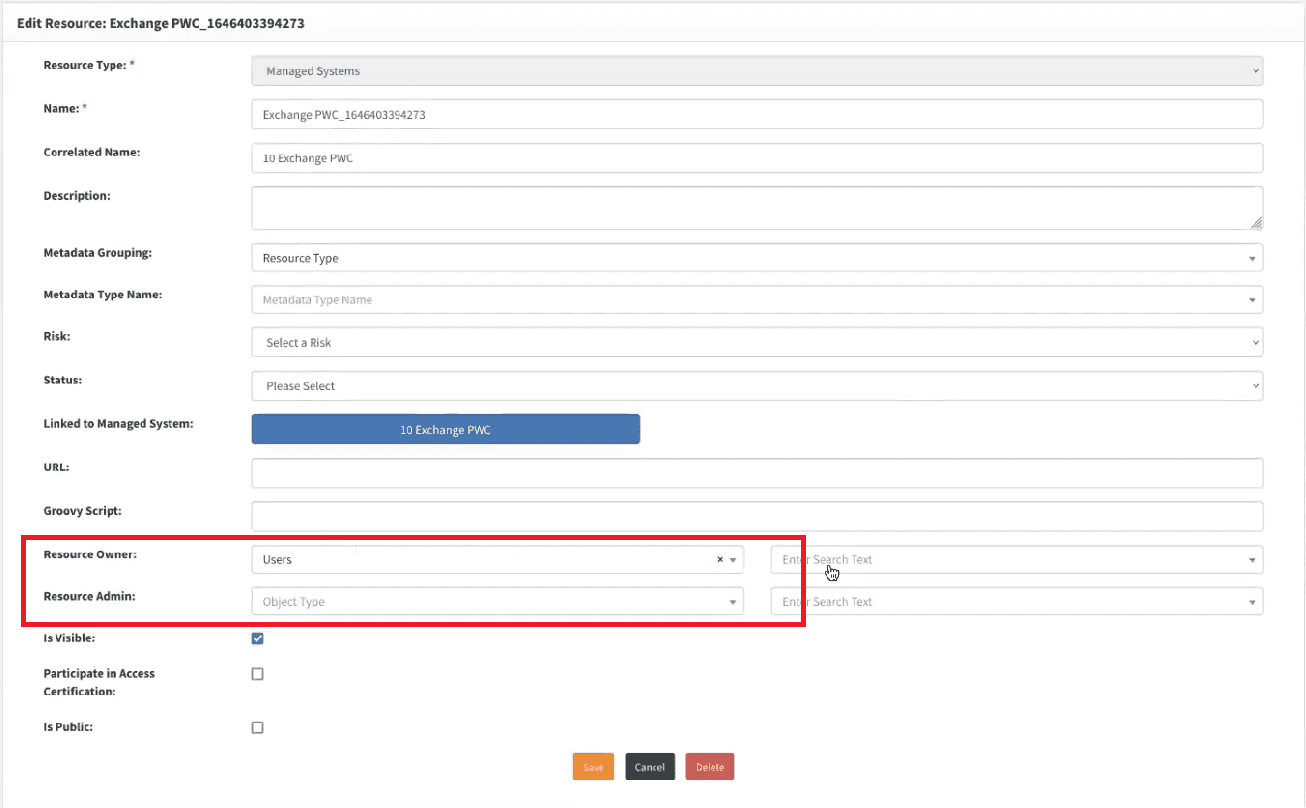This screenshot has height=808, width=1306.
Task: Enable Participate in Access Certification checkbox
Action: 257,674
